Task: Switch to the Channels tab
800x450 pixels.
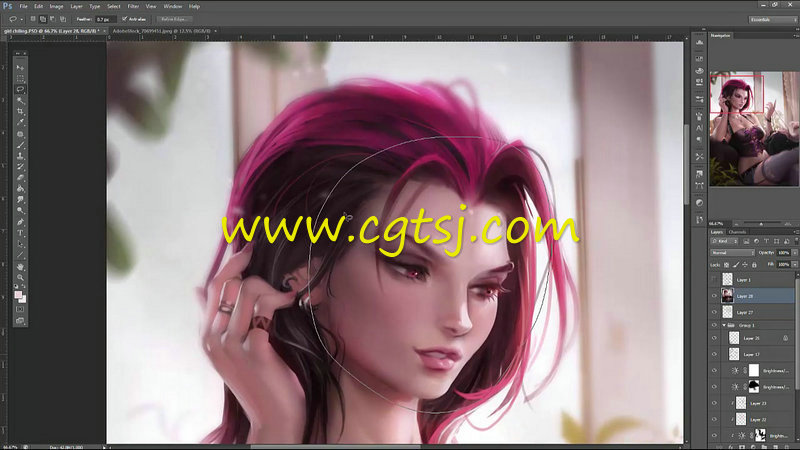Action: 737,232
